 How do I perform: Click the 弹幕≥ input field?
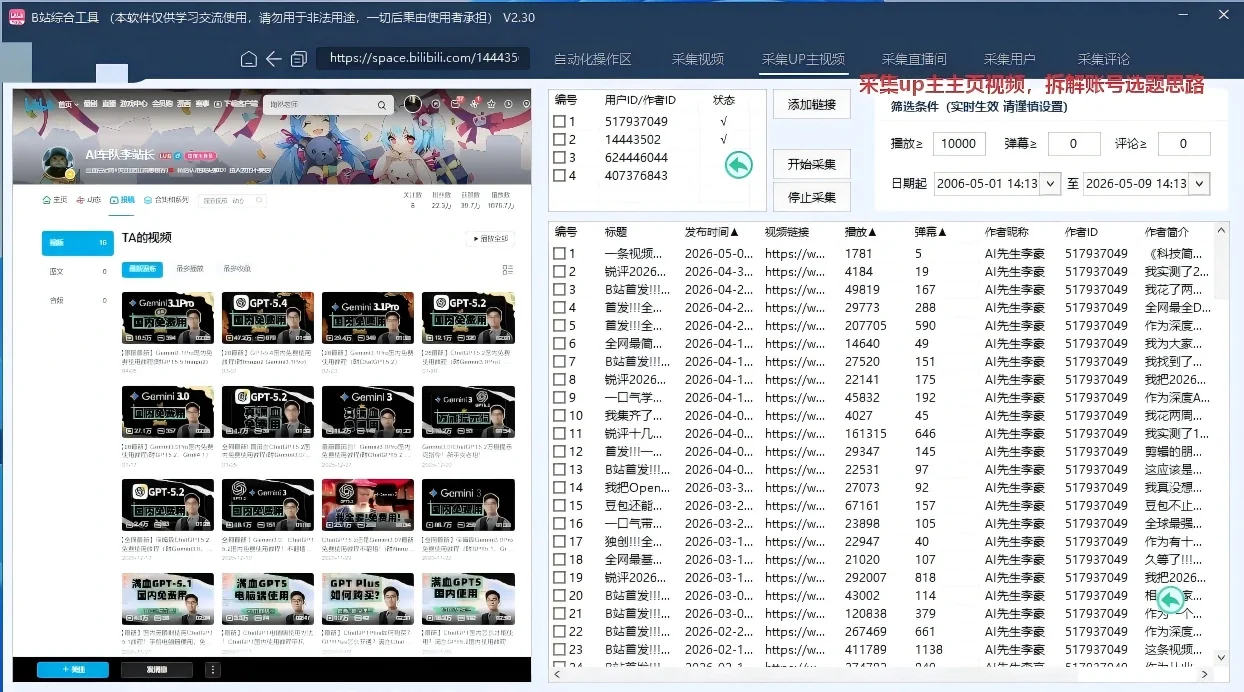[x=1074, y=144]
